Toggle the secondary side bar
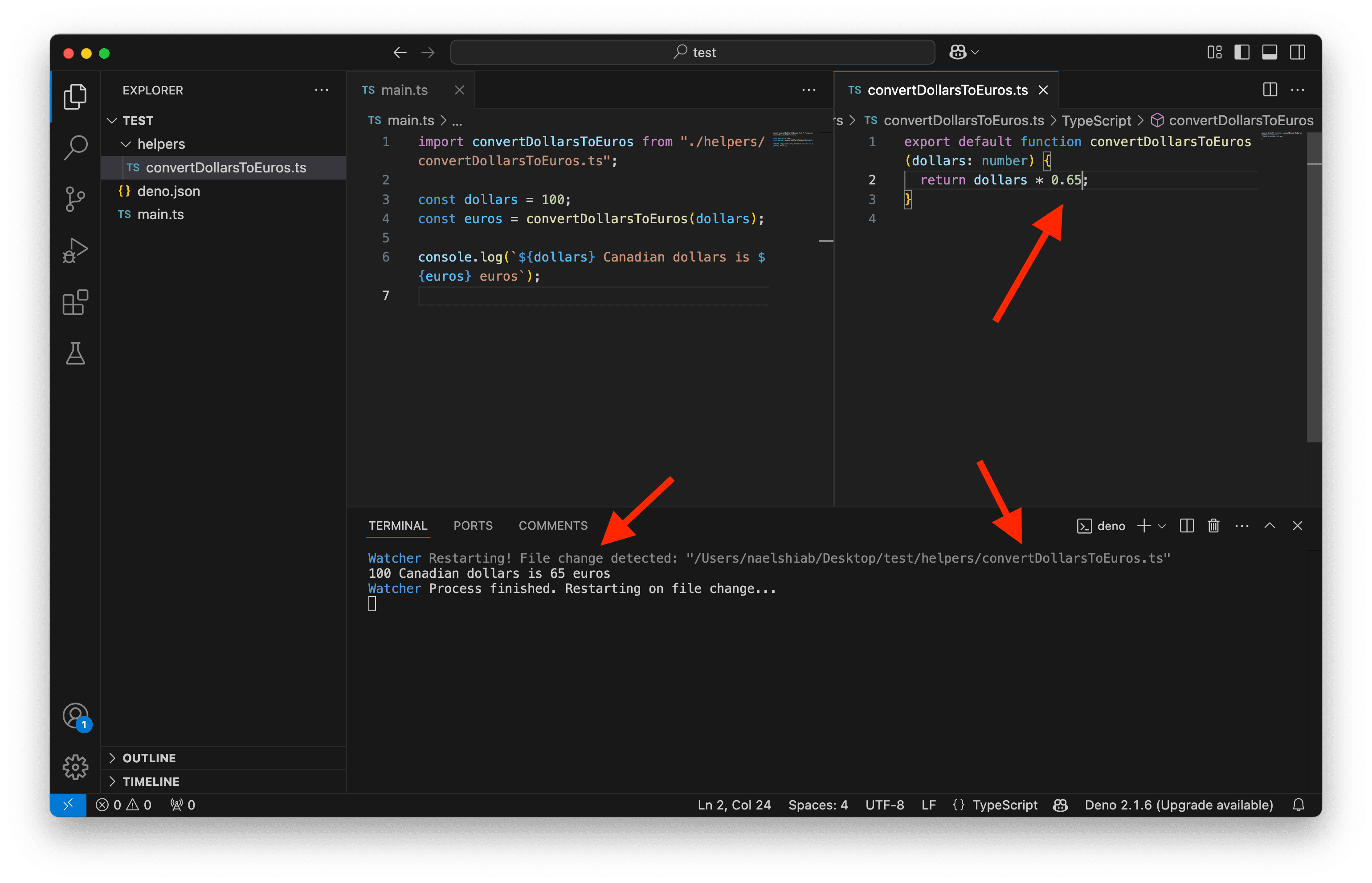Screen dimensions: 1372x883 (x=1298, y=53)
